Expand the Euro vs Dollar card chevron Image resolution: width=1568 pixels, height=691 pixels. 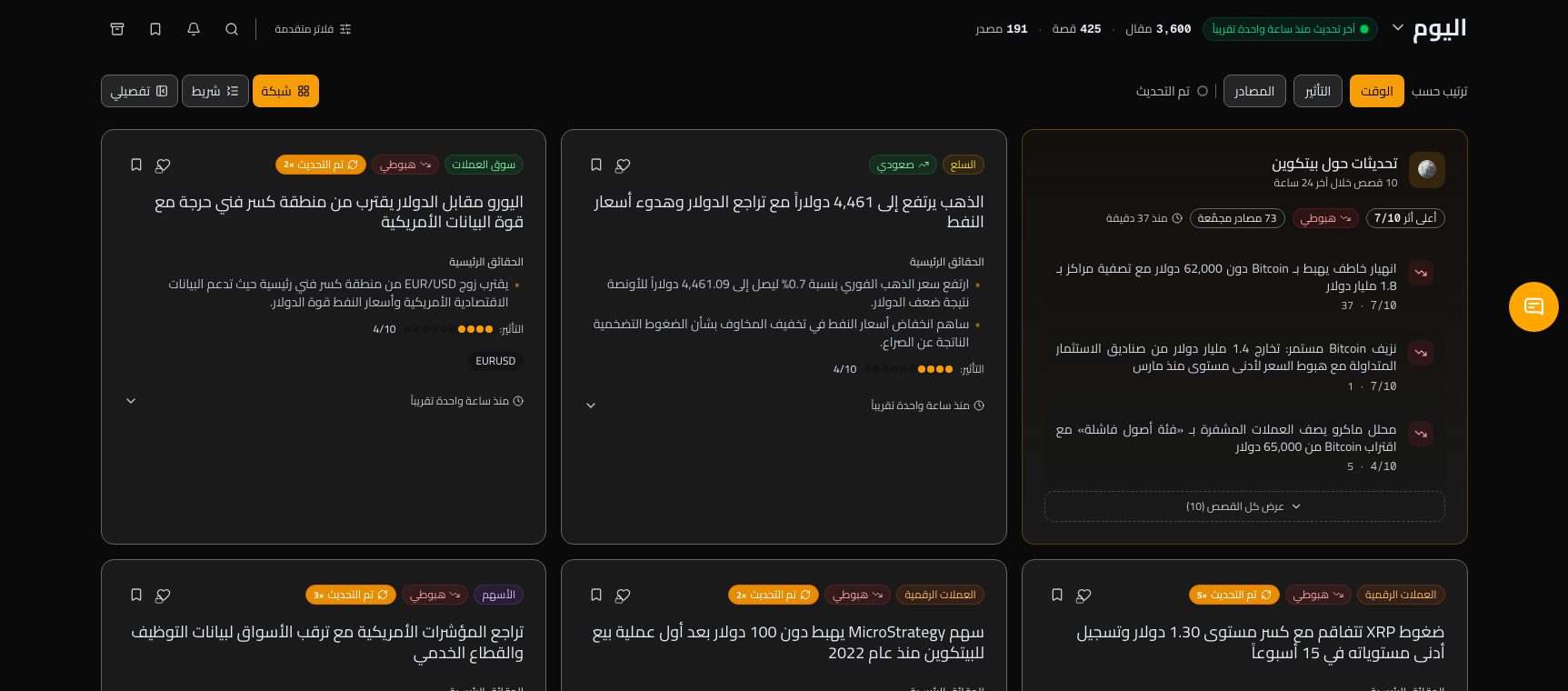[131, 401]
